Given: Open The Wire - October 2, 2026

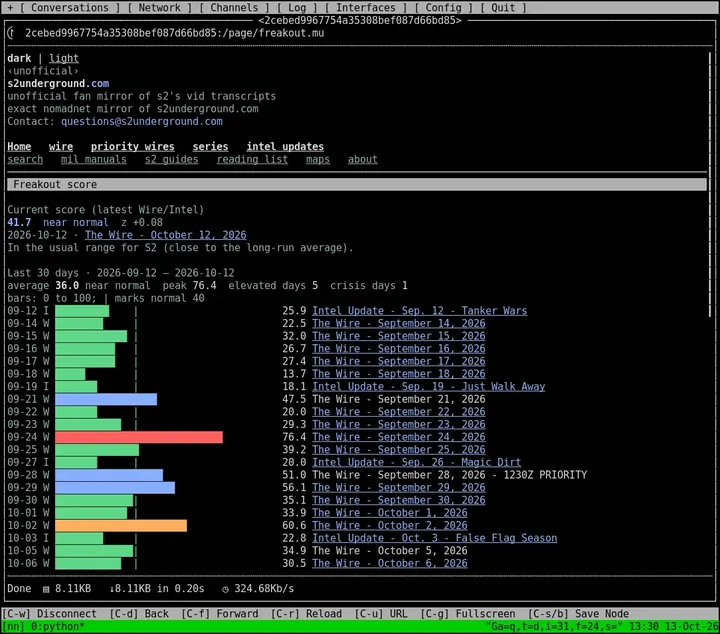Looking at the screenshot, I should click(x=390, y=525).
